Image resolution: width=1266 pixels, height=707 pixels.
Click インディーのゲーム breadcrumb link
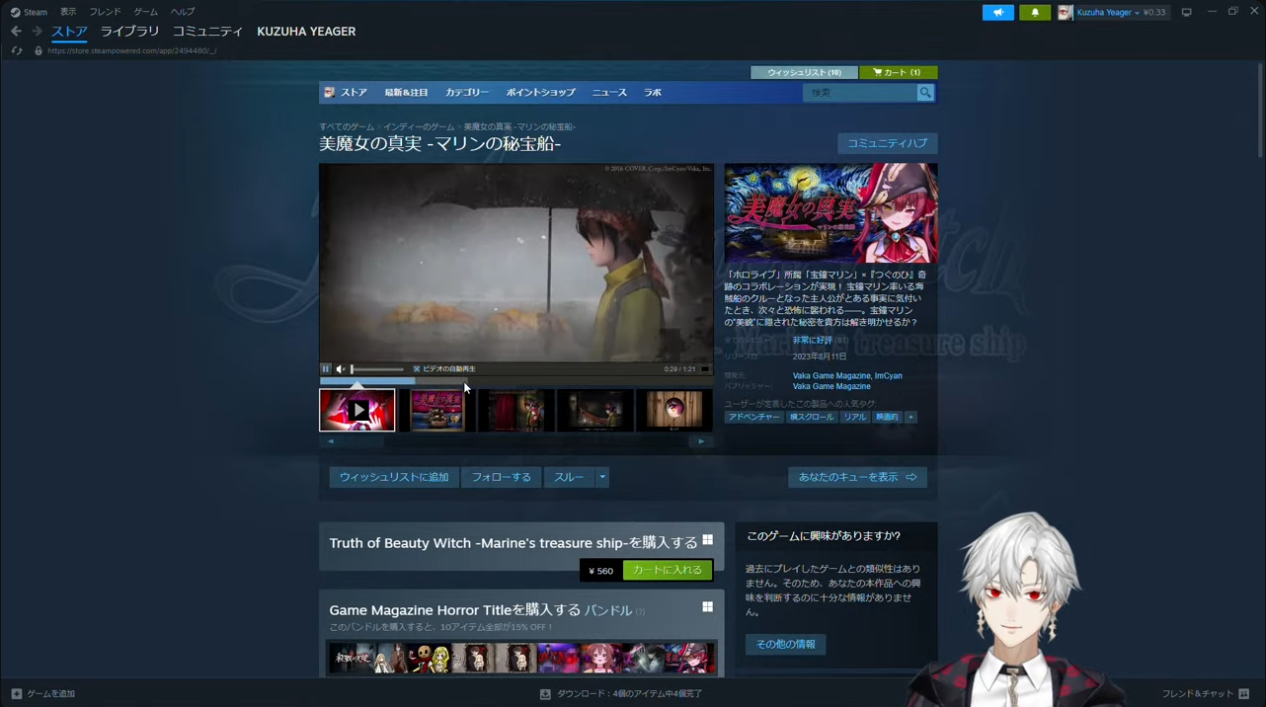419,127
